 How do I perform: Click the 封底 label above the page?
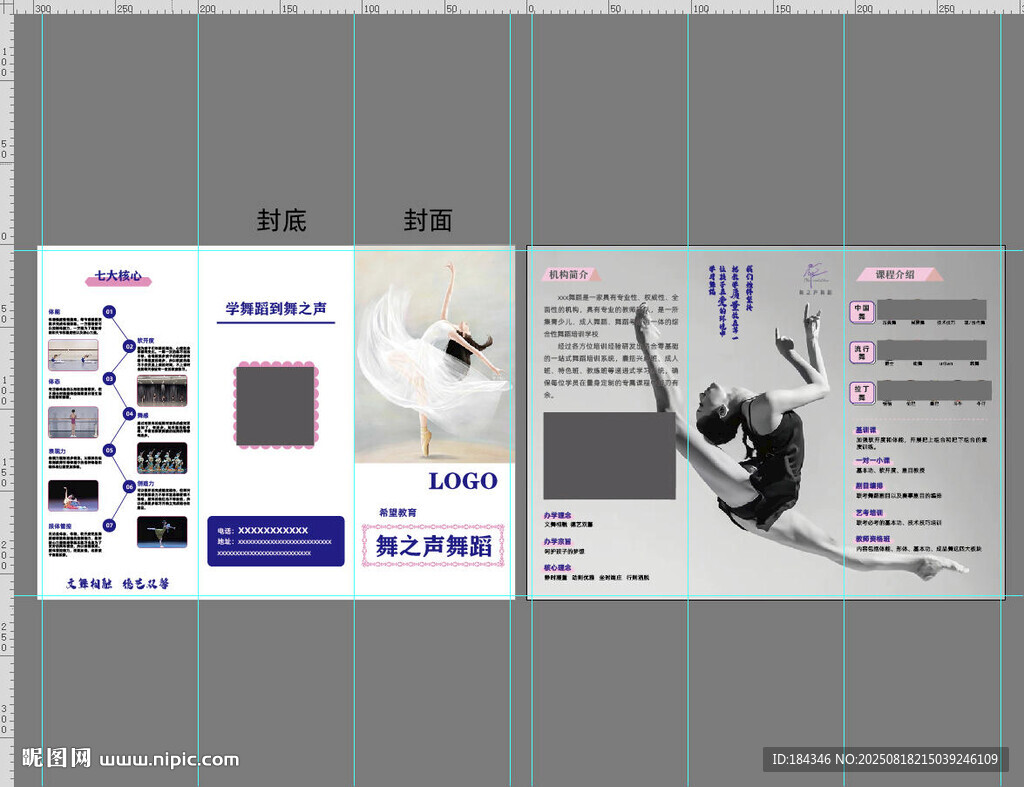pos(281,220)
